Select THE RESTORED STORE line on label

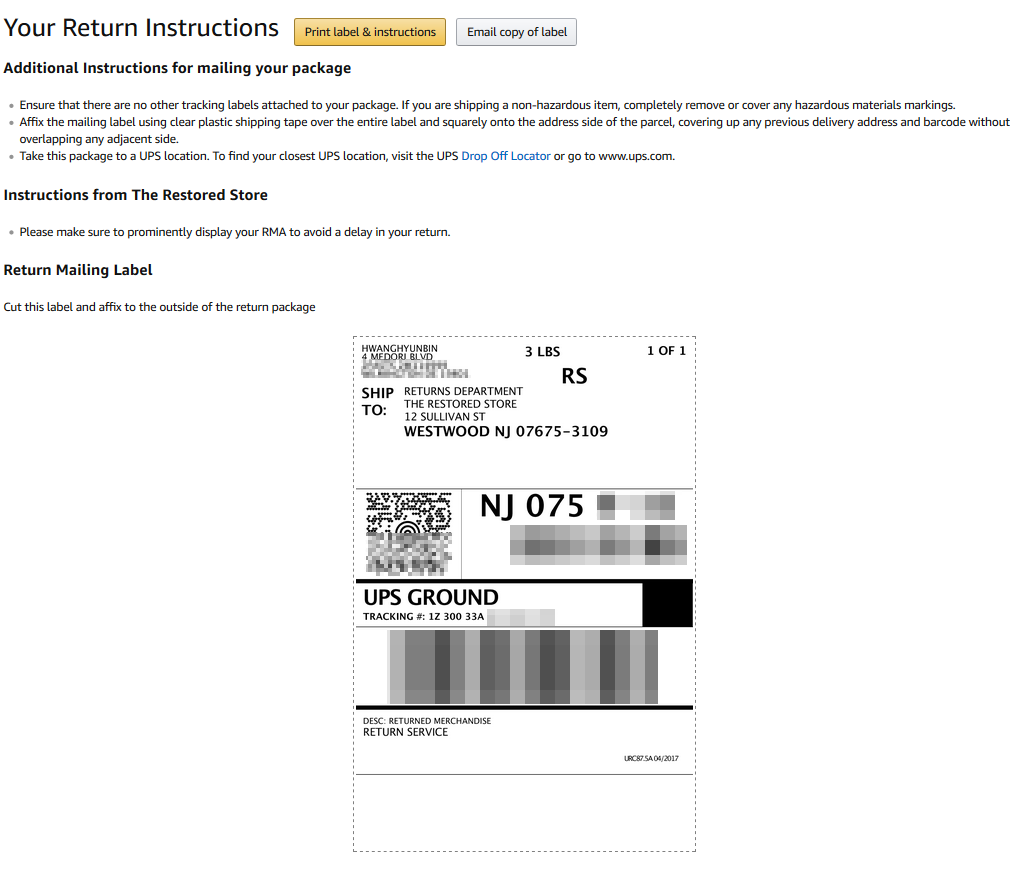click(460, 404)
